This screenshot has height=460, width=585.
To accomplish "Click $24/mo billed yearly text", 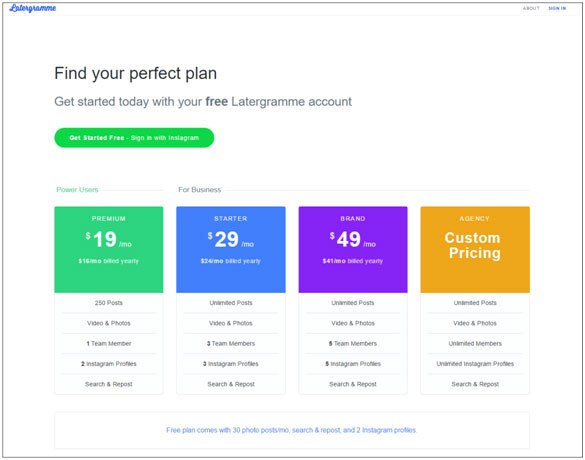I will [x=231, y=261].
